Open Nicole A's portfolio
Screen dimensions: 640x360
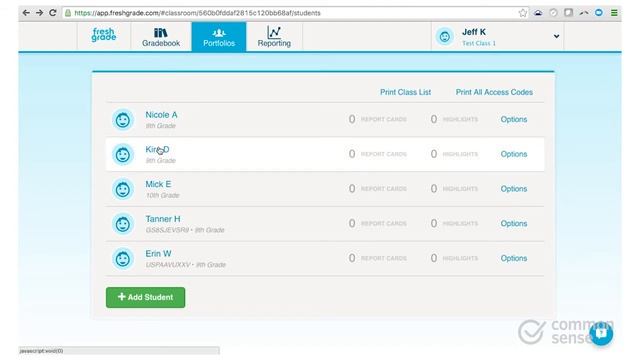pyautogui.click(x=161, y=115)
